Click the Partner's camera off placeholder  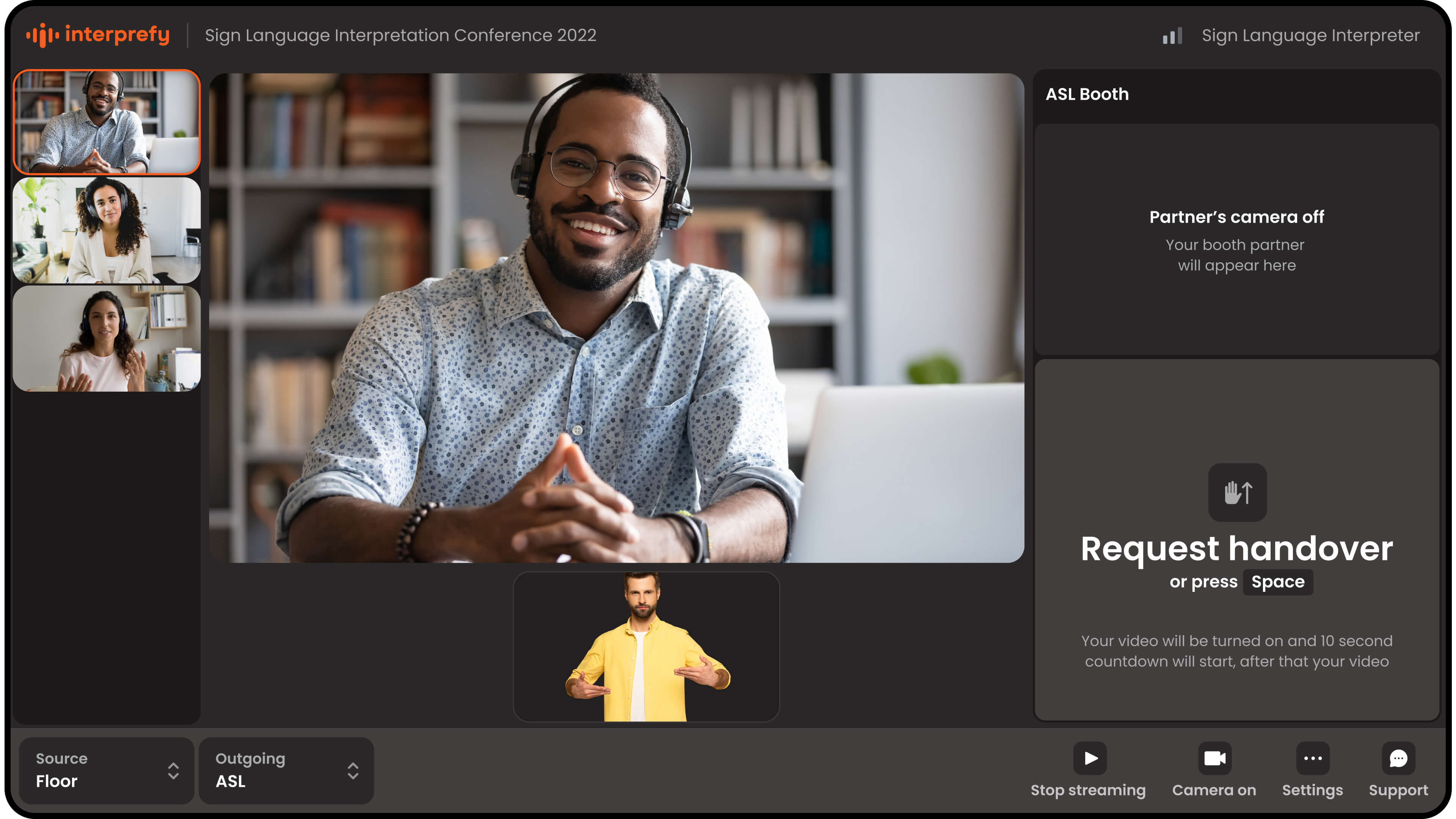coord(1237,240)
